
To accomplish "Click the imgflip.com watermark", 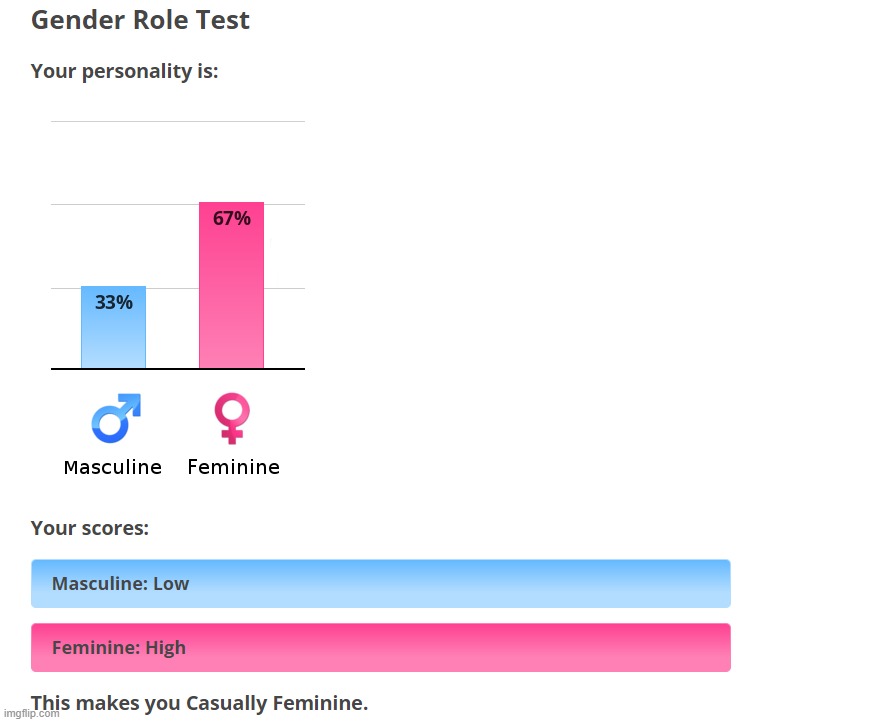I will (x=31, y=714).
